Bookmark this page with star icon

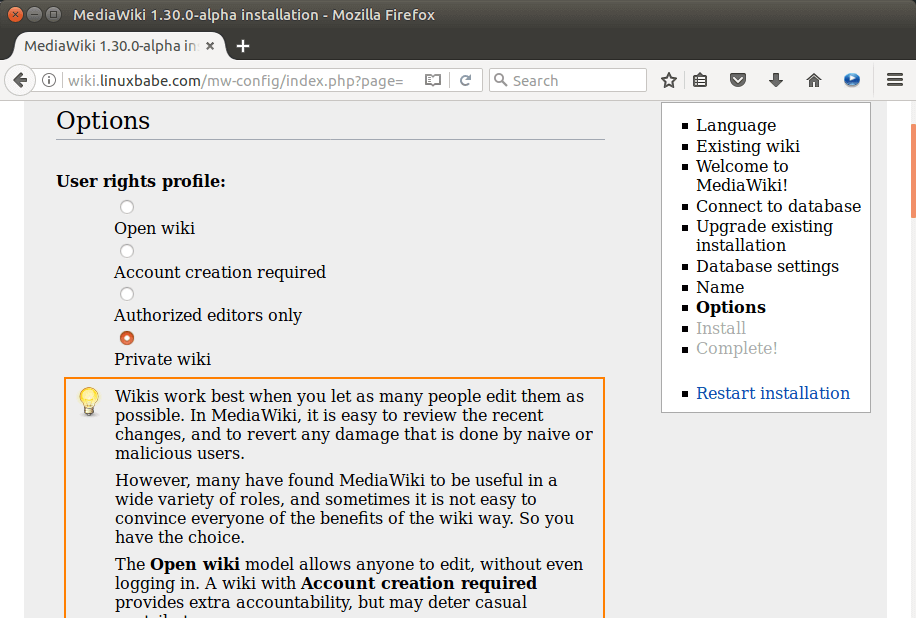[669, 81]
